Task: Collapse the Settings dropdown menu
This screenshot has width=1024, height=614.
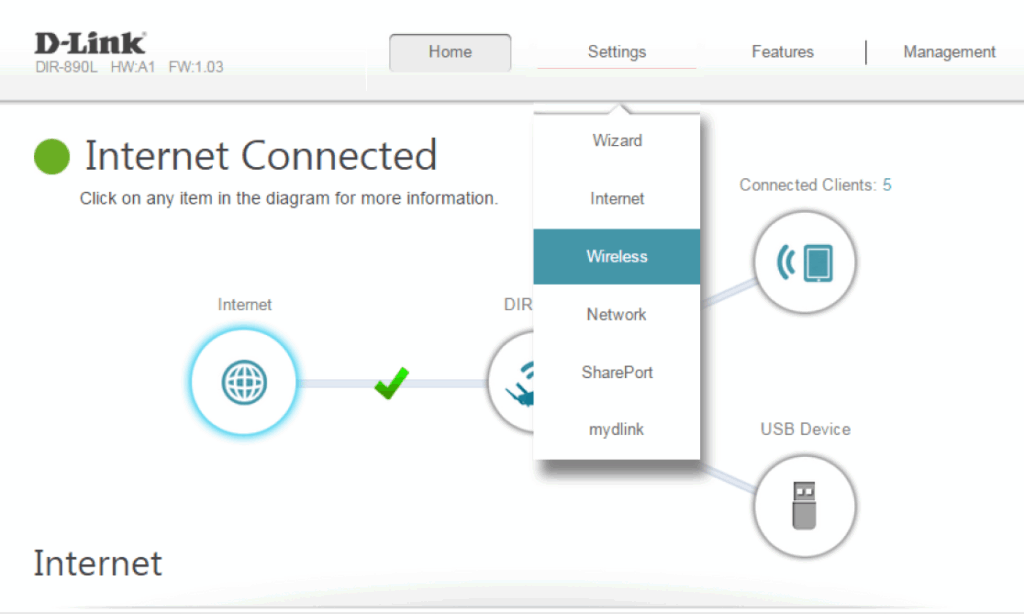Action: click(x=616, y=52)
